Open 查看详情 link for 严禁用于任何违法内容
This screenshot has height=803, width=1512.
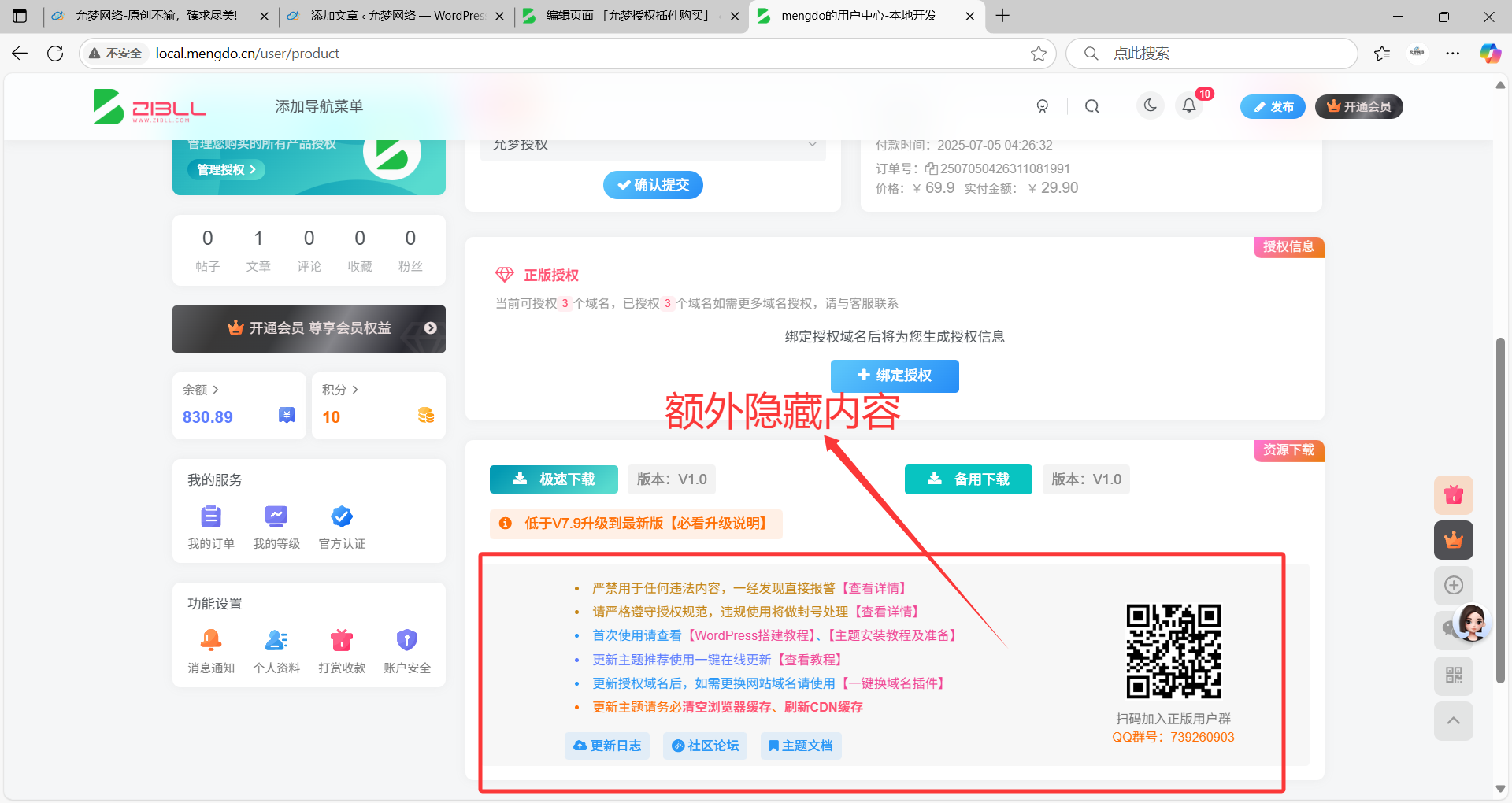pyautogui.click(x=875, y=588)
